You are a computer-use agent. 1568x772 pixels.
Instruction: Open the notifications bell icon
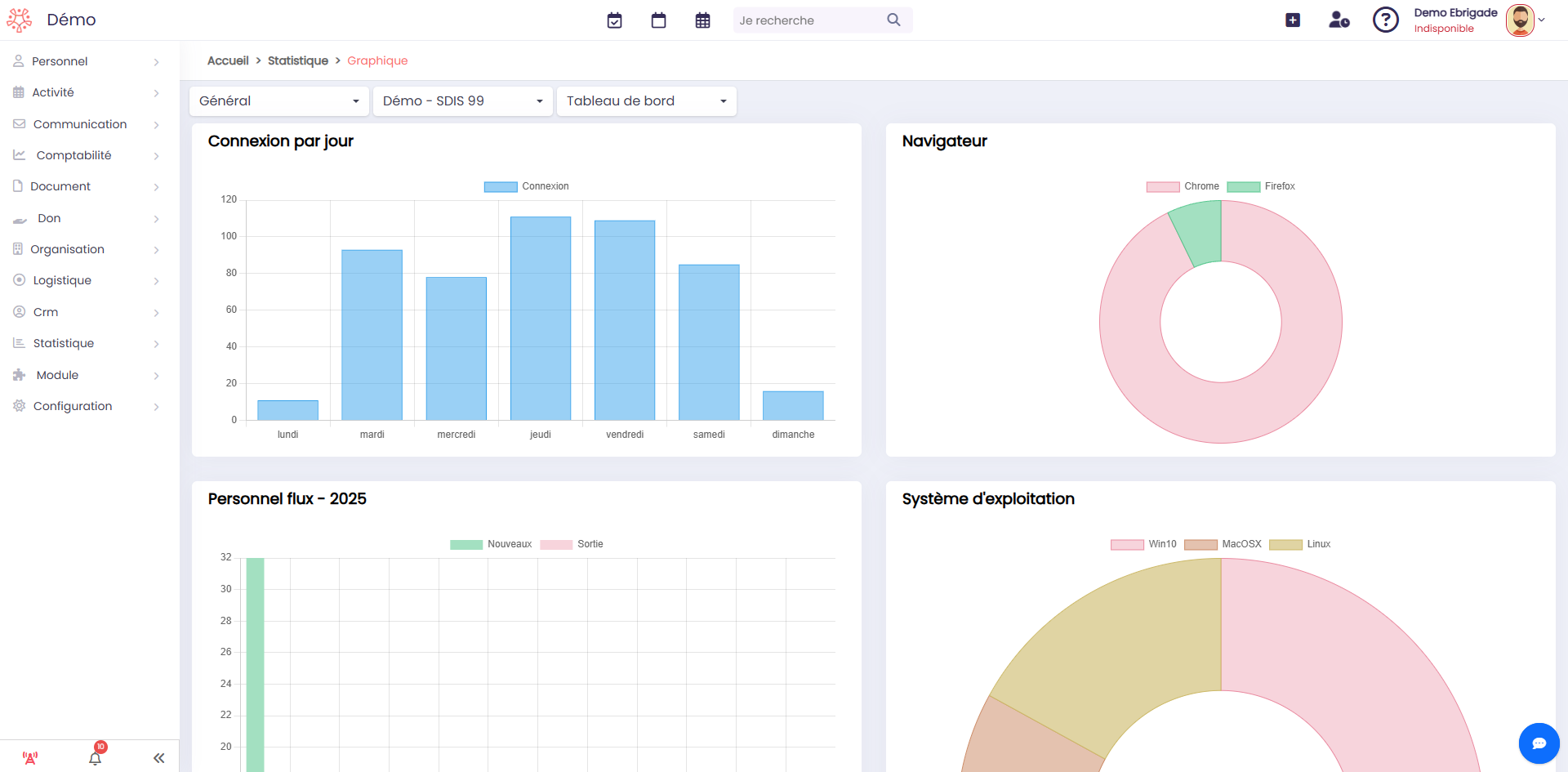pyautogui.click(x=96, y=757)
